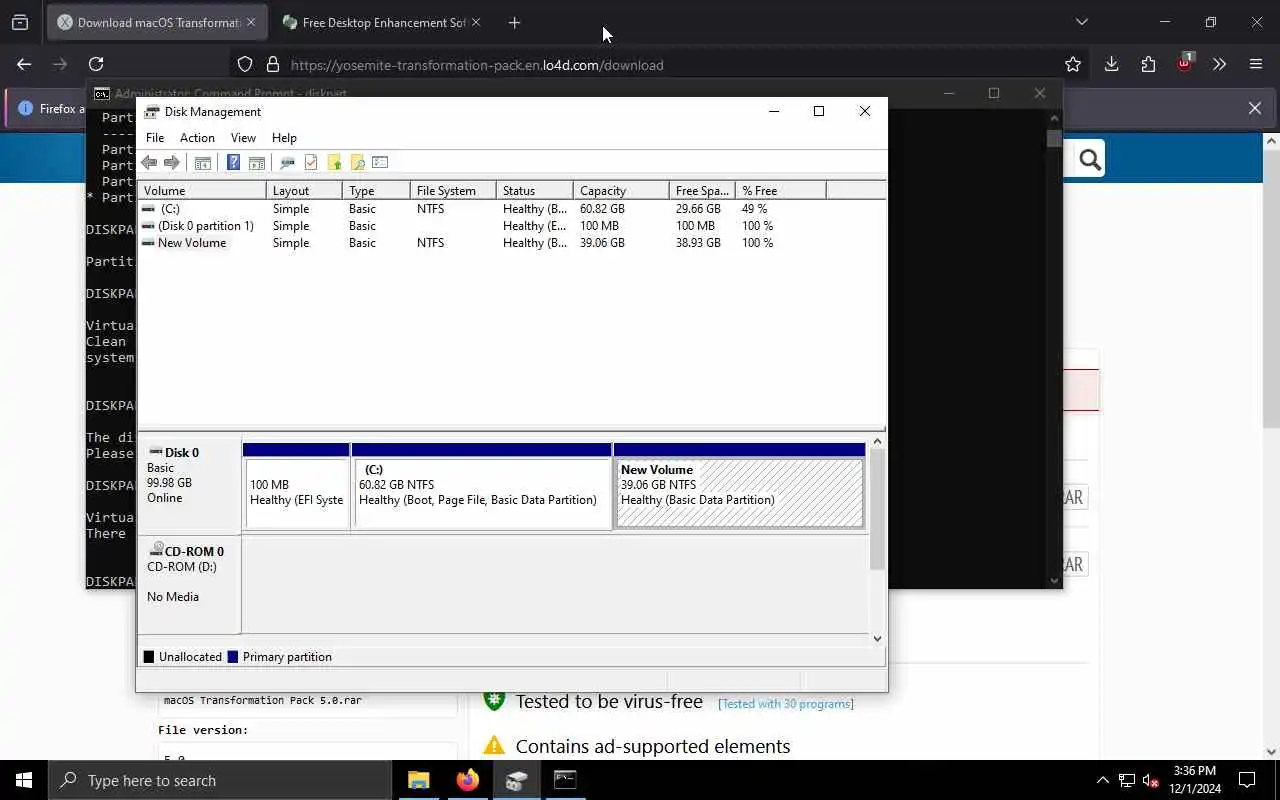The image size is (1280, 800).
Task: Select the CD-ROM 0 label panel
Action: click(189, 585)
